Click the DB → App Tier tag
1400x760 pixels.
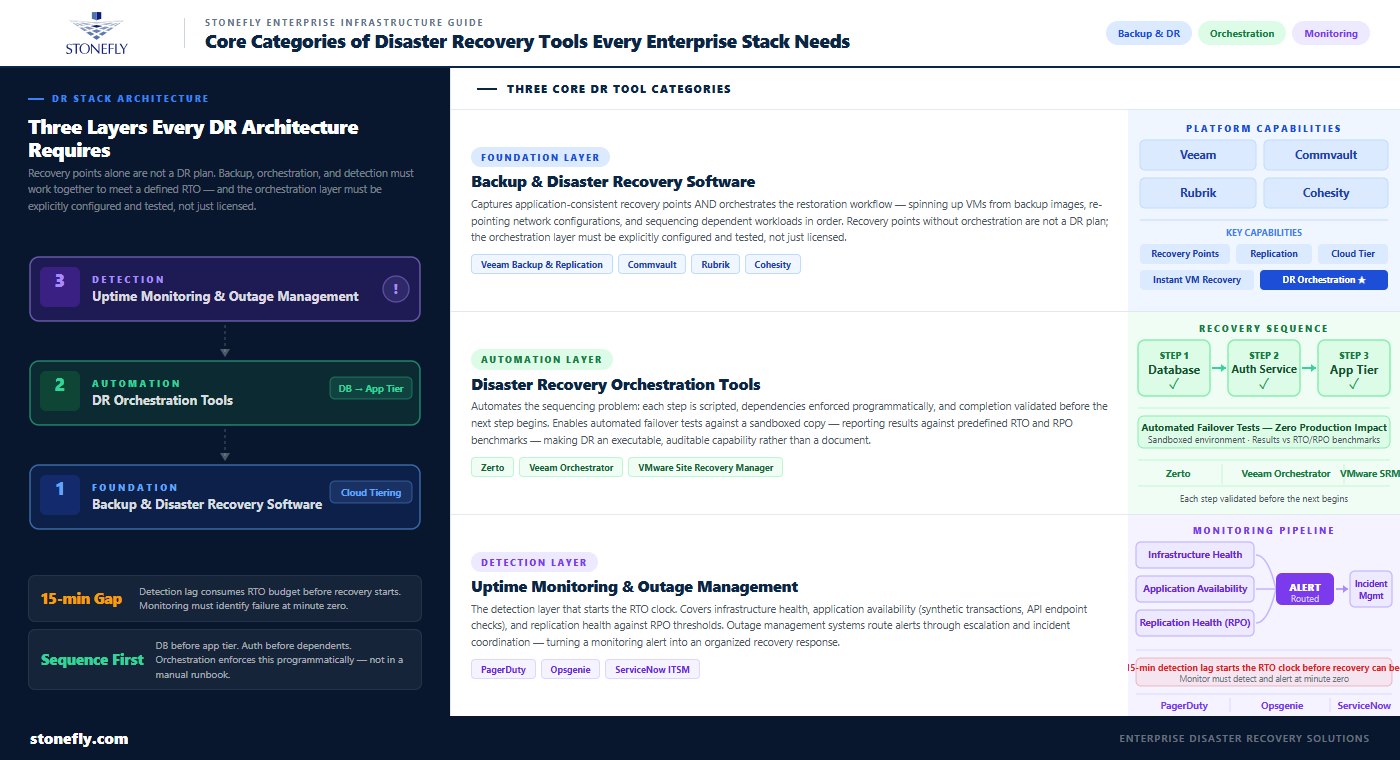click(371, 389)
